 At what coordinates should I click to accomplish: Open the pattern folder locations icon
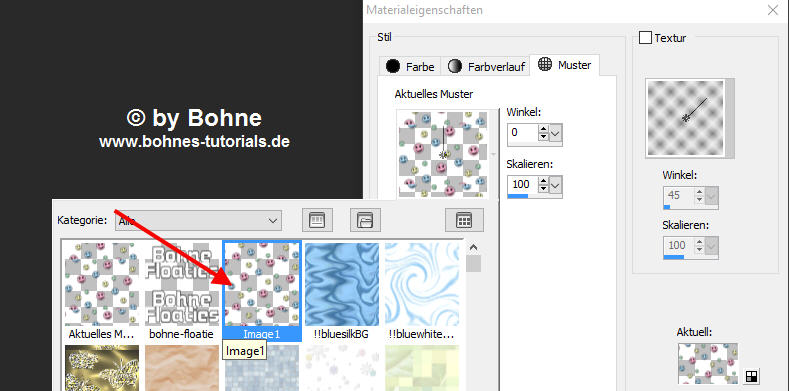[x=365, y=220]
